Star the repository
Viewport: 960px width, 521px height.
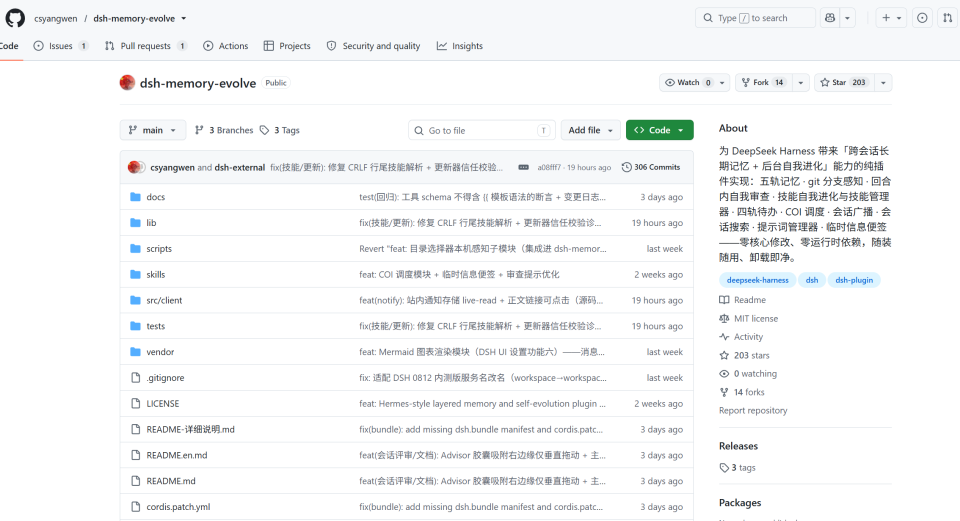[x=844, y=83]
